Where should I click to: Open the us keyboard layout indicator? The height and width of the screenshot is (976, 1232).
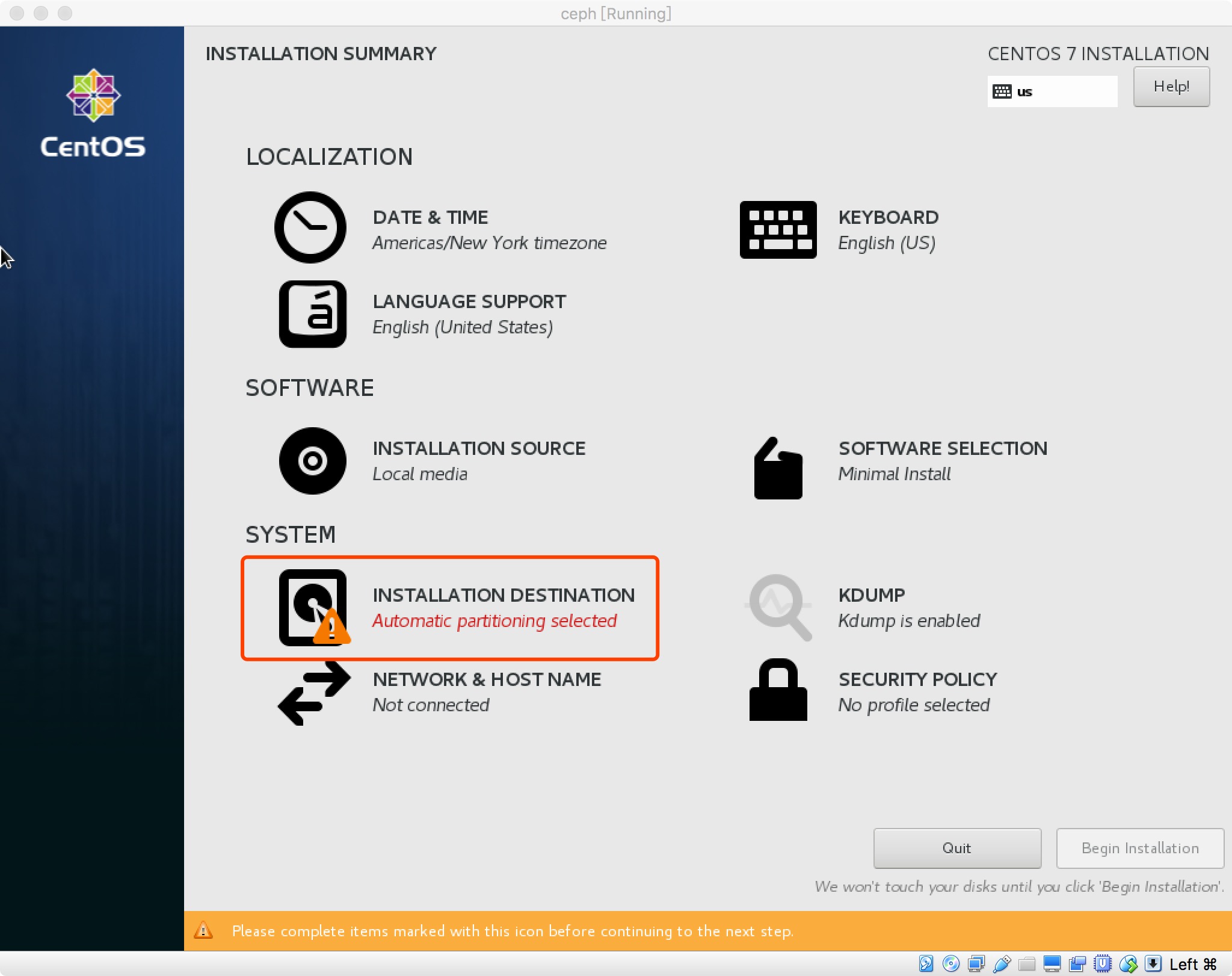1052,91
